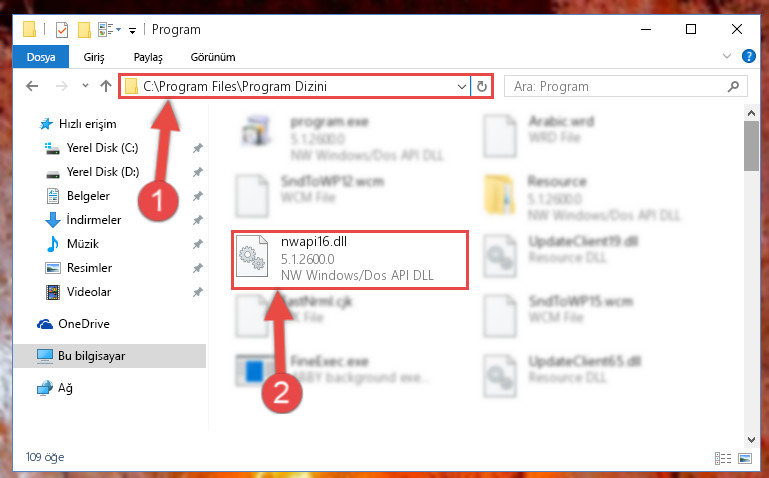Open recent locations dropdown arrow
The image size is (769, 478).
pos(85,86)
